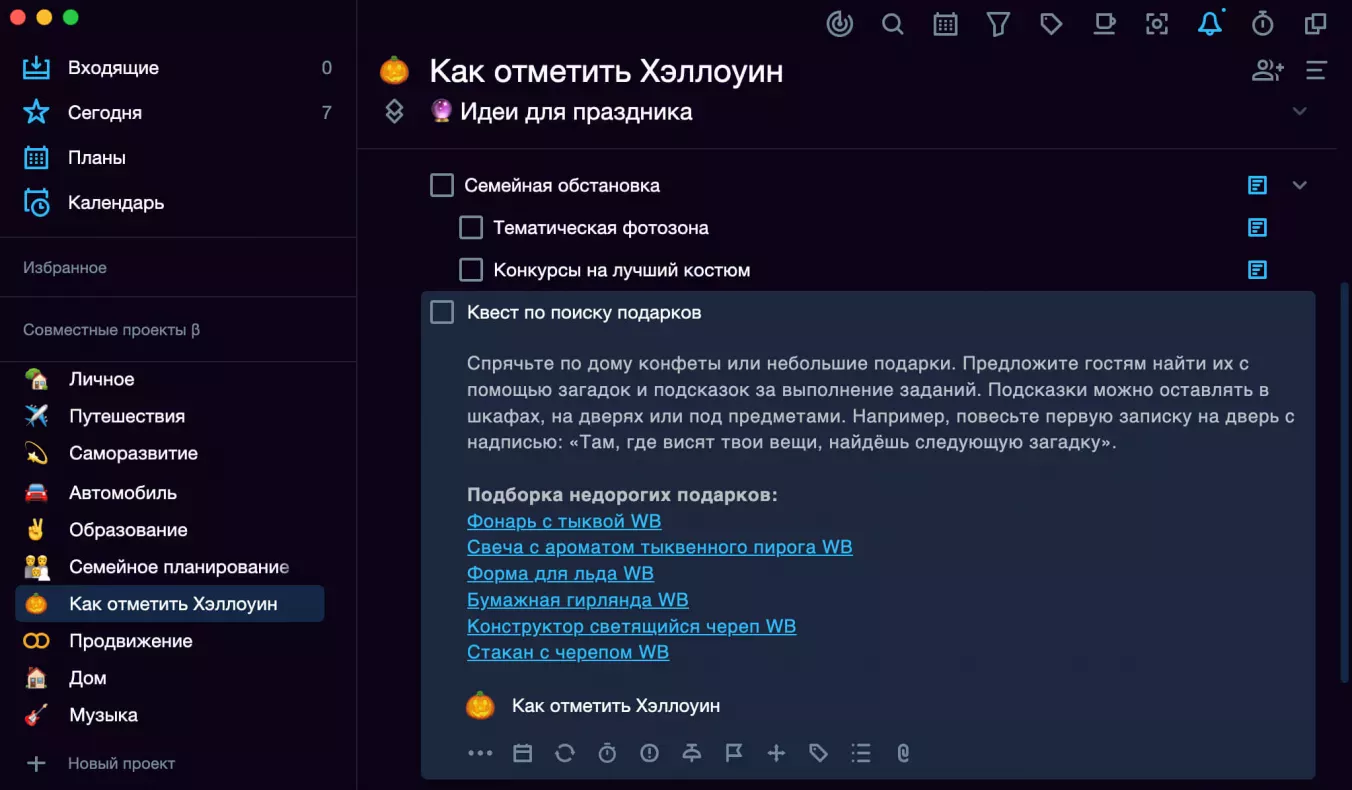1352x790 pixels.
Task: Click Совместные проекты β header
Action: click(111, 330)
